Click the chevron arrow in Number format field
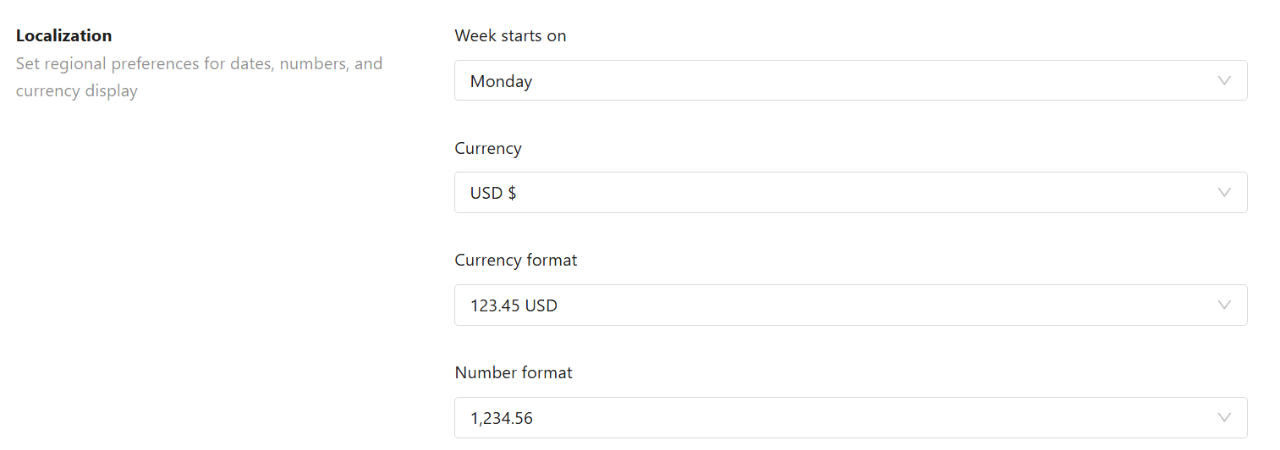The image size is (1280, 450). point(1224,418)
